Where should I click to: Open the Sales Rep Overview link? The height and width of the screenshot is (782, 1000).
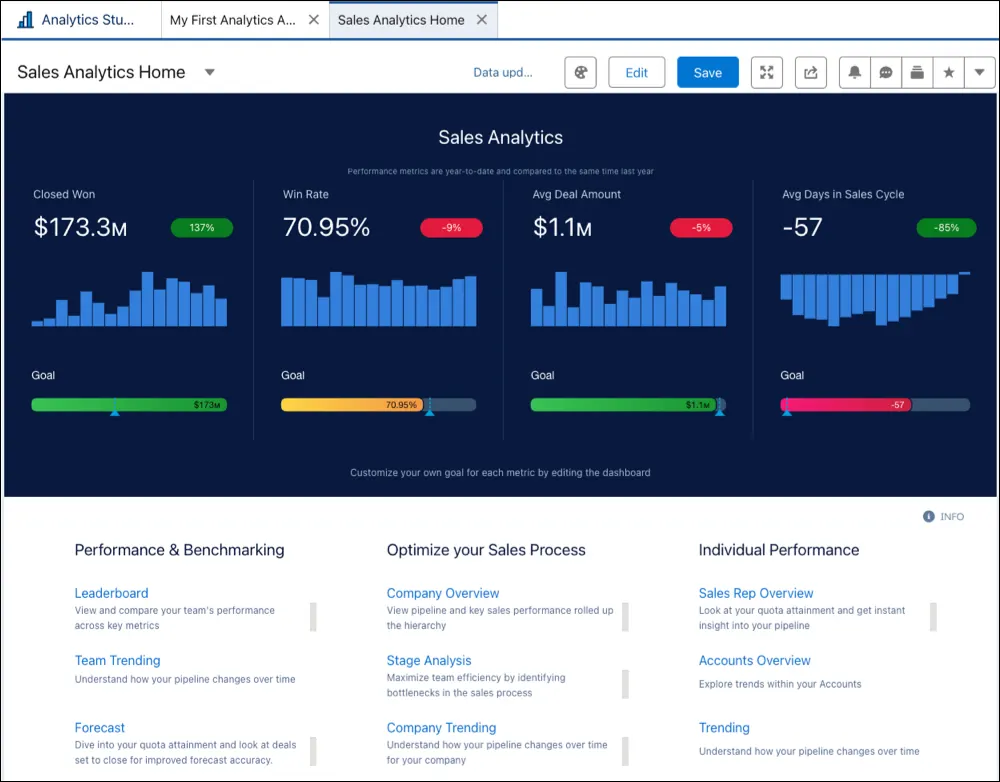pos(756,593)
